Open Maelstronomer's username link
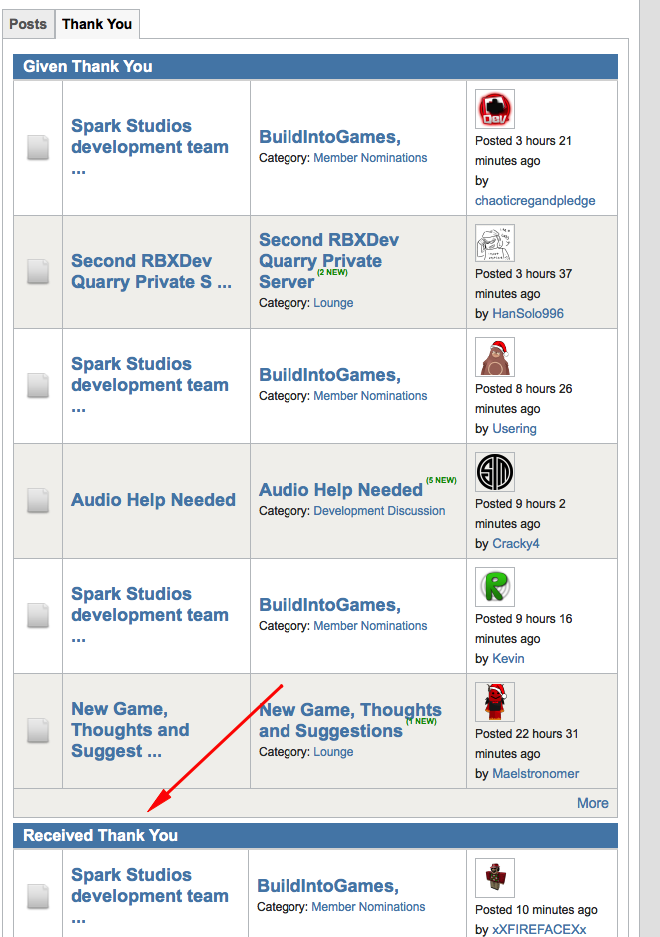Viewport: 660px width, 937px height. click(535, 774)
